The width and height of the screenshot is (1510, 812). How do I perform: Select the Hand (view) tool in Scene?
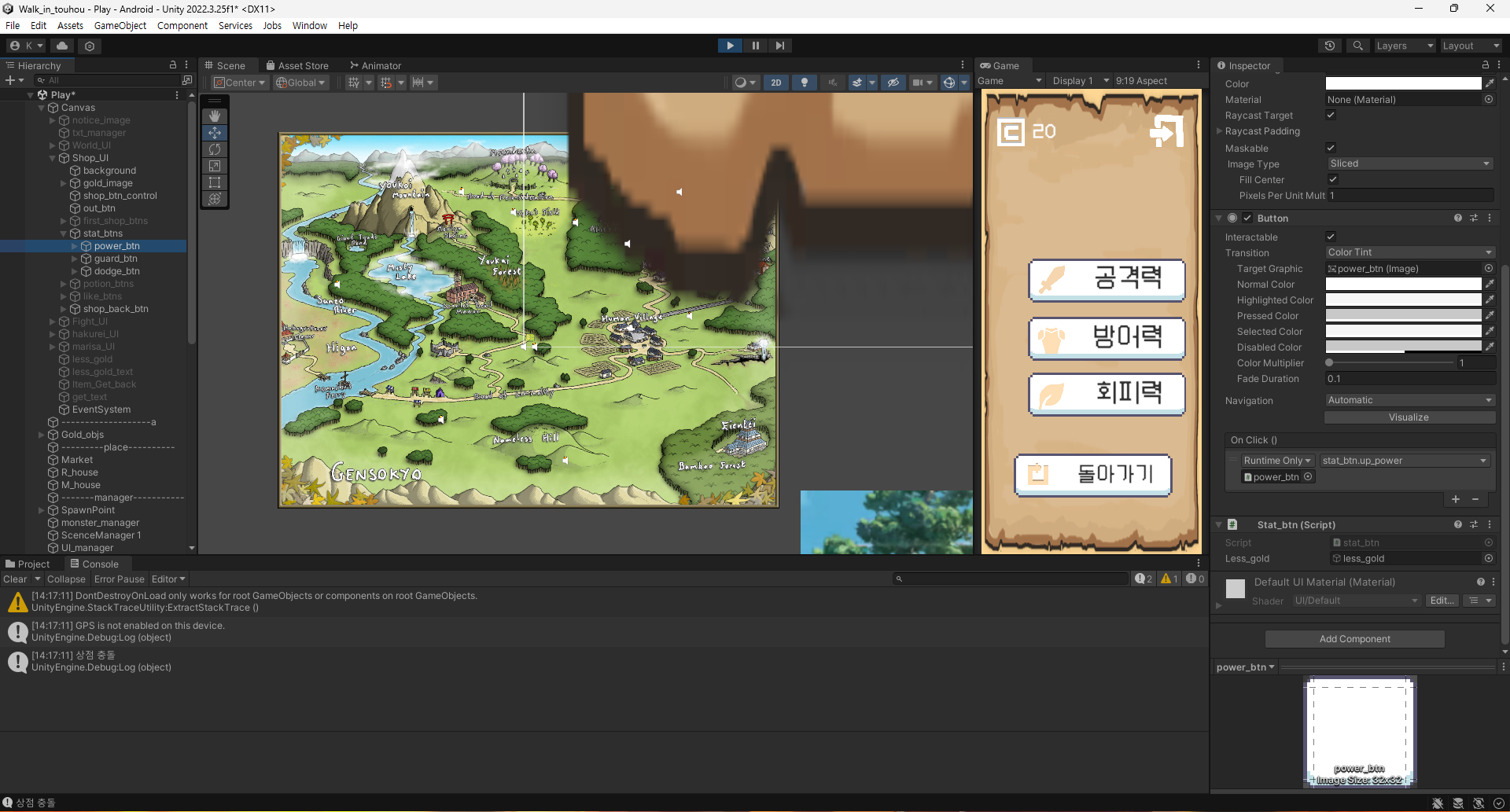215,116
